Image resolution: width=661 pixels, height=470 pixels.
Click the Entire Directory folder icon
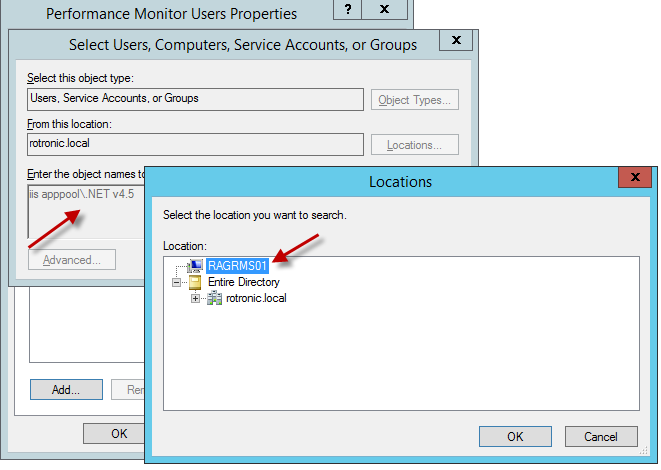point(195,282)
